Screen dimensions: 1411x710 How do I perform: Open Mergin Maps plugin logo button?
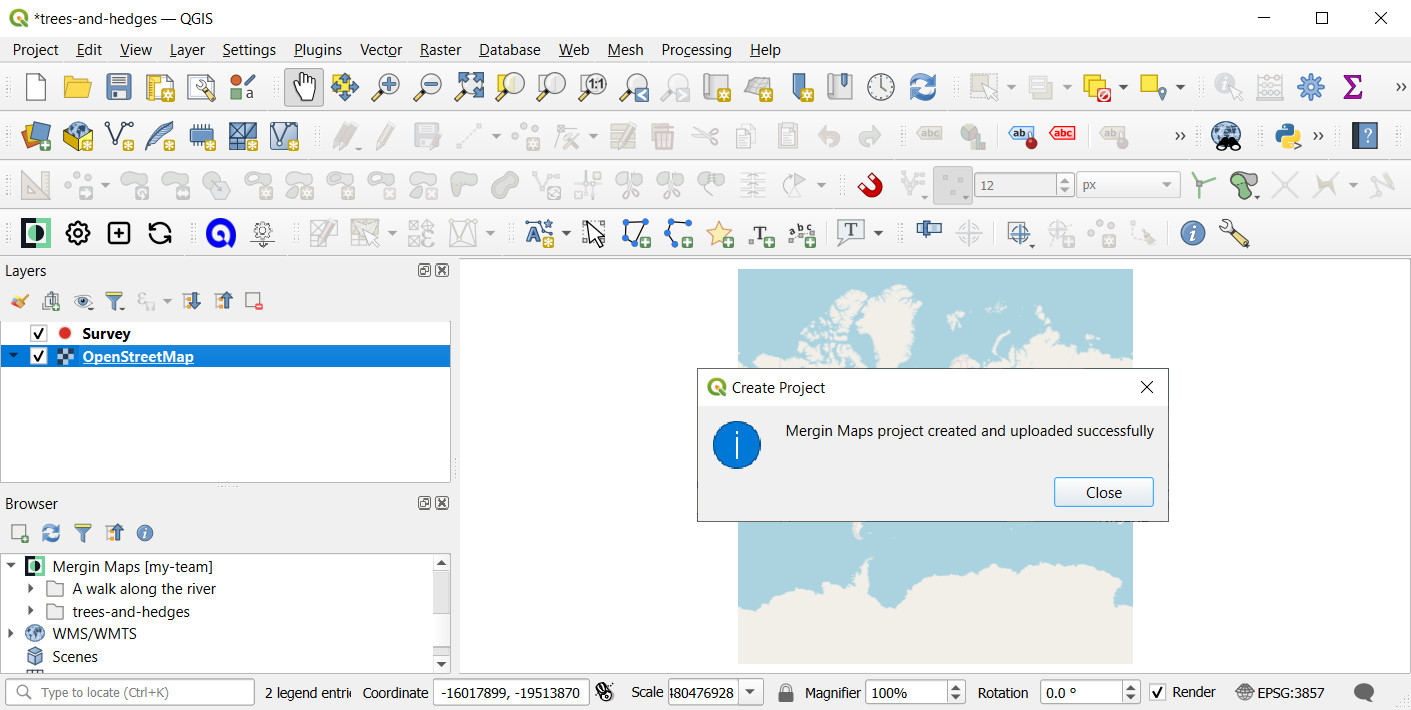point(36,234)
